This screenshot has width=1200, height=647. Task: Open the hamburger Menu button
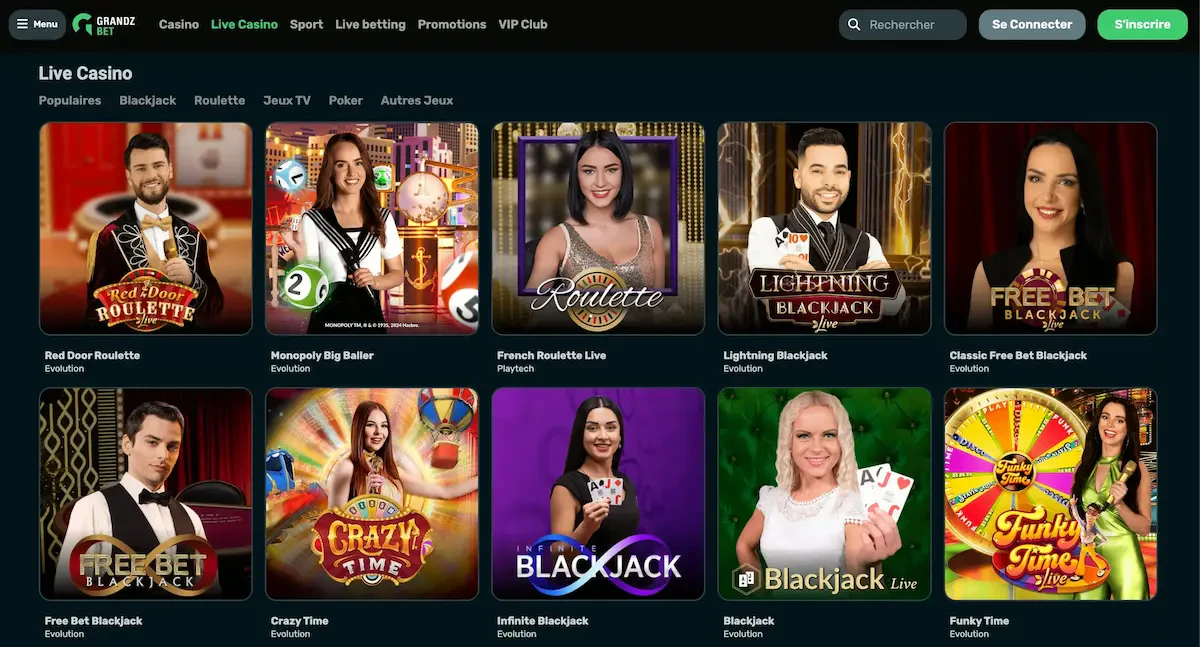(37, 24)
